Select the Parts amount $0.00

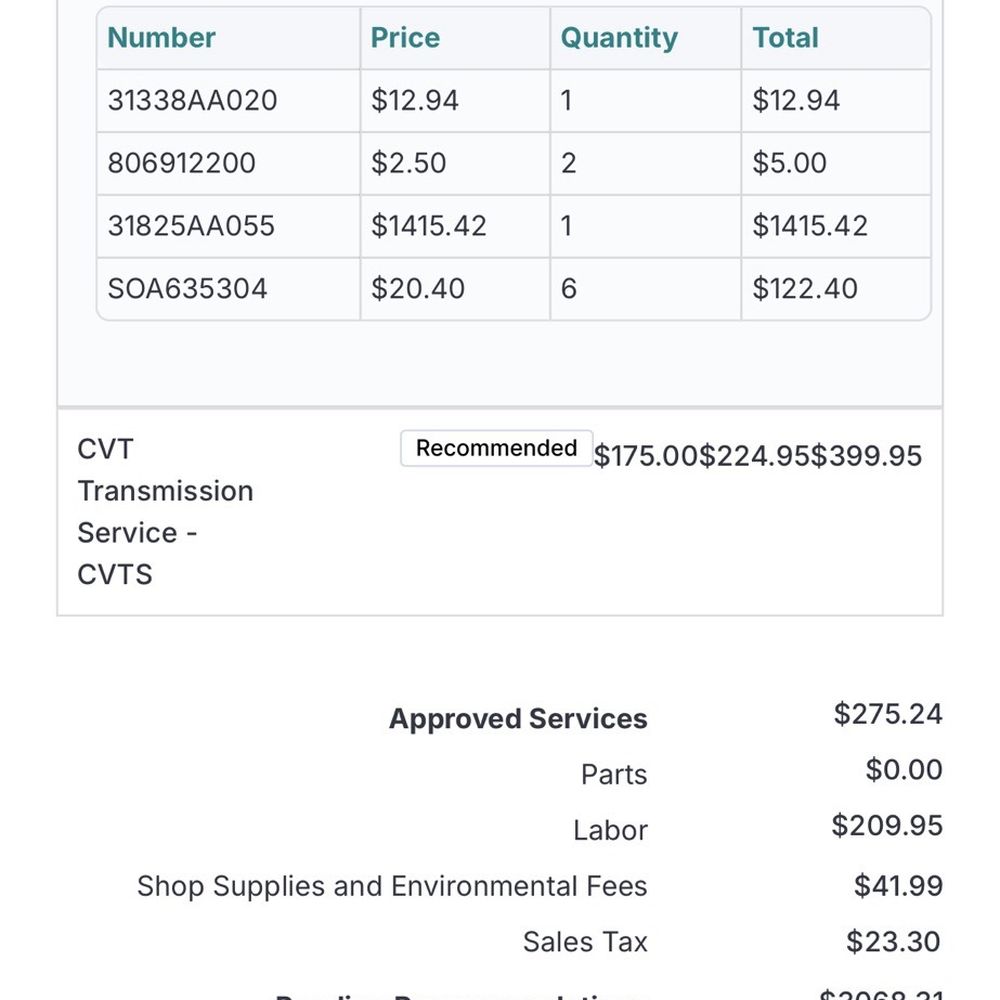[x=904, y=770]
